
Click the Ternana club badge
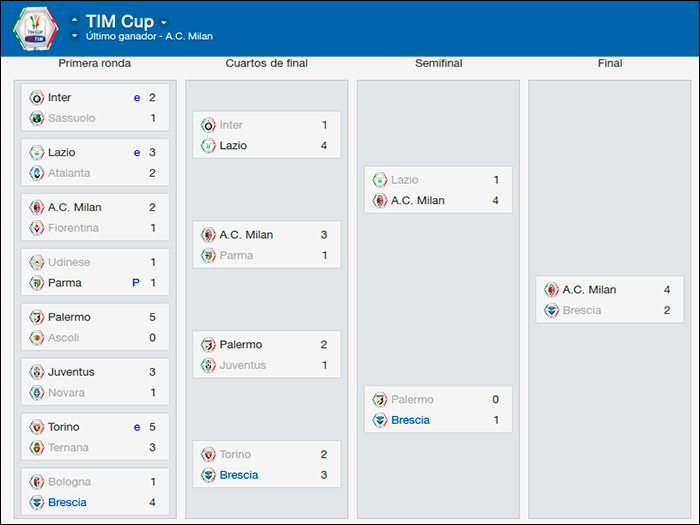[37, 448]
